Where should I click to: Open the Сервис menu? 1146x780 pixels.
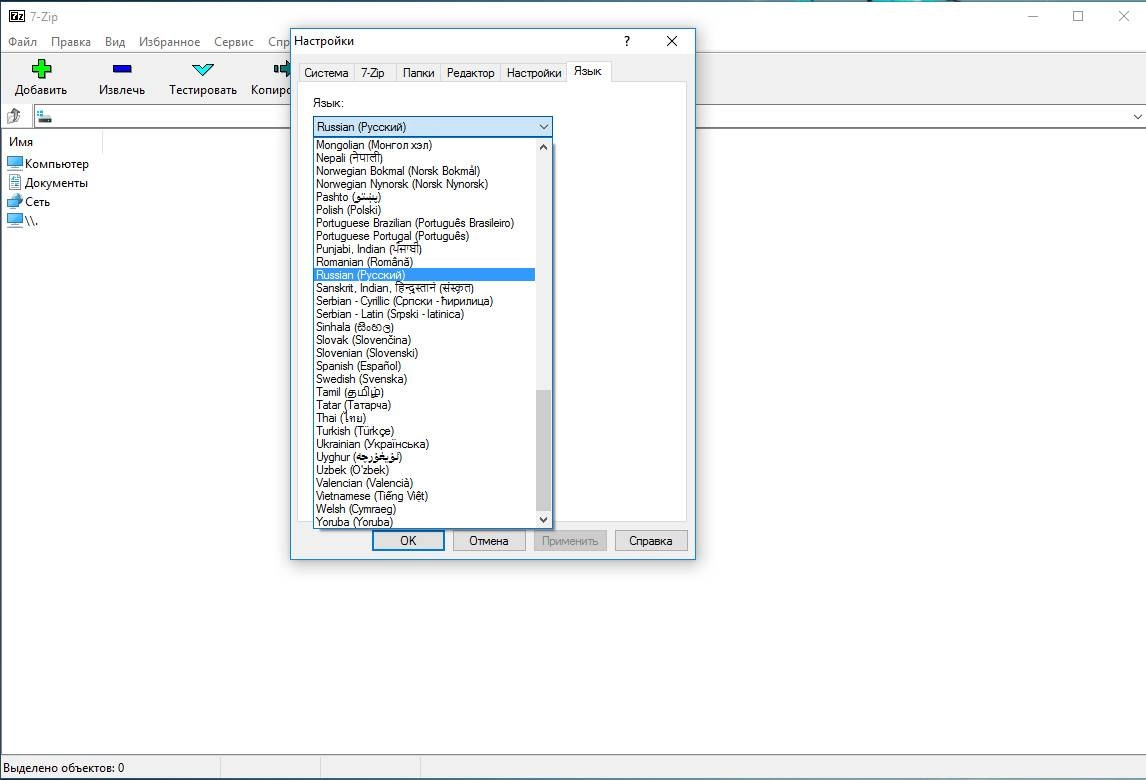(234, 42)
